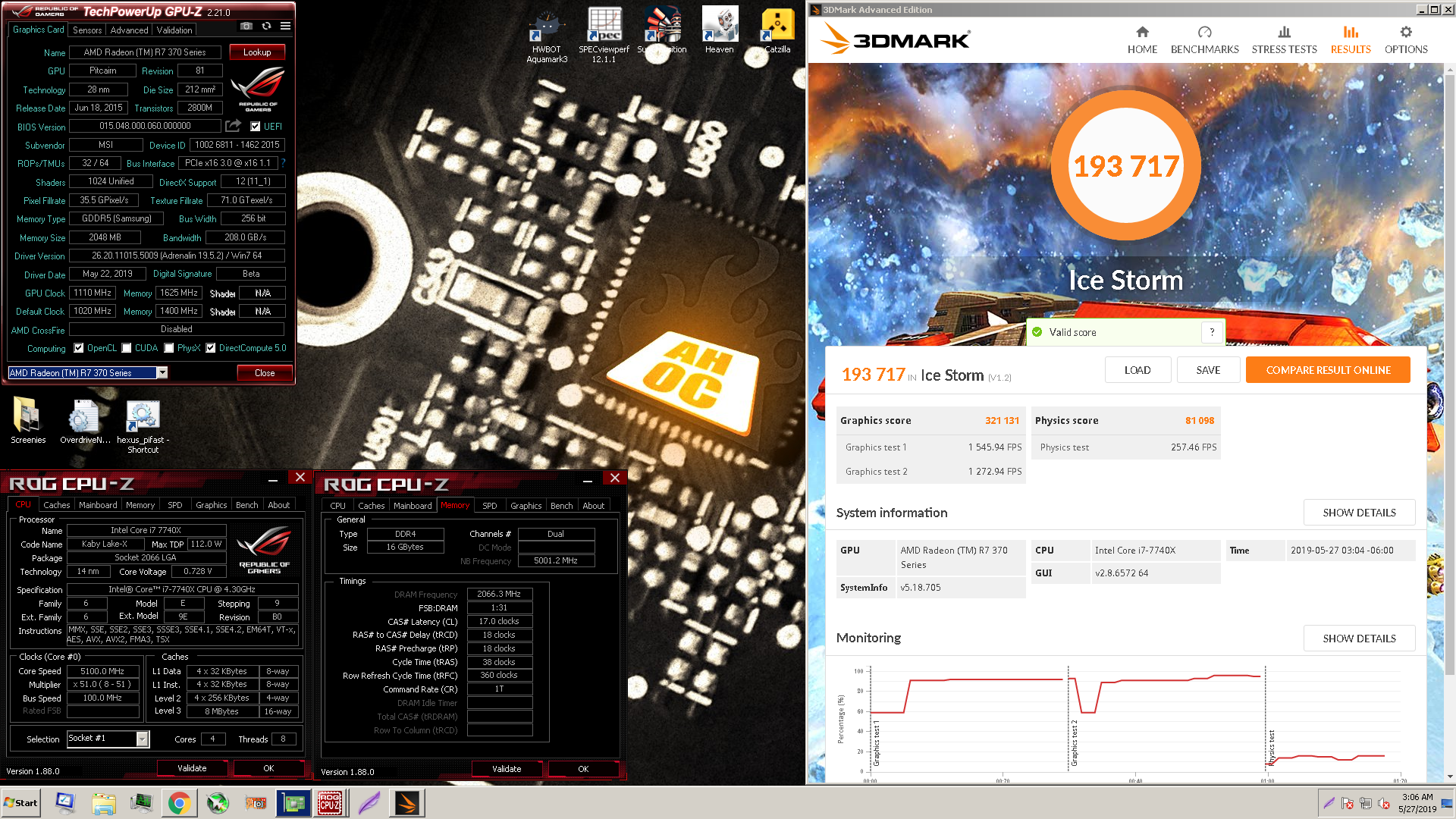The width and height of the screenshot is (1456, 819).
Task: Open Chrome from the taskbar
Action: tap(179, 803)
